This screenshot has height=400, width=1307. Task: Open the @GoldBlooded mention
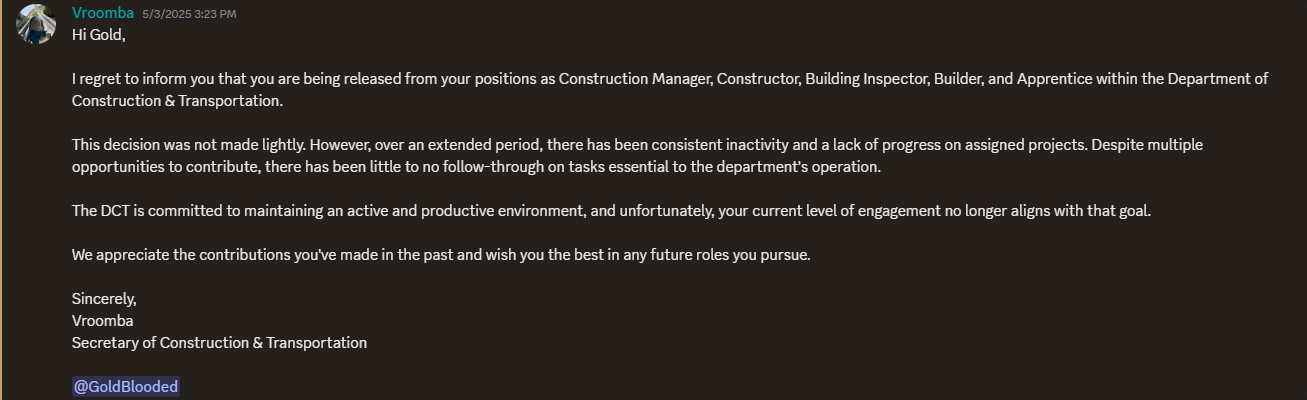click(125, 387)
